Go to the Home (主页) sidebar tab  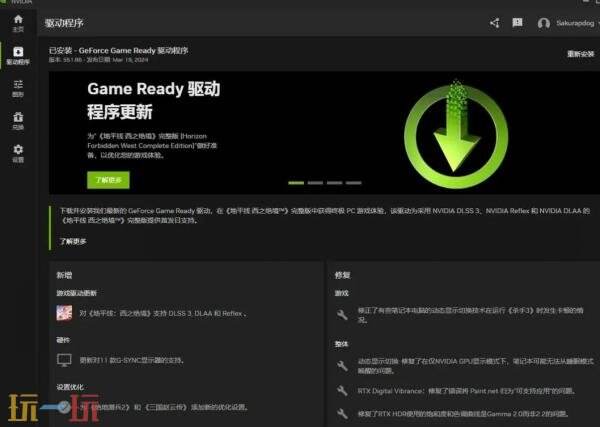click(x=18, y=23)
